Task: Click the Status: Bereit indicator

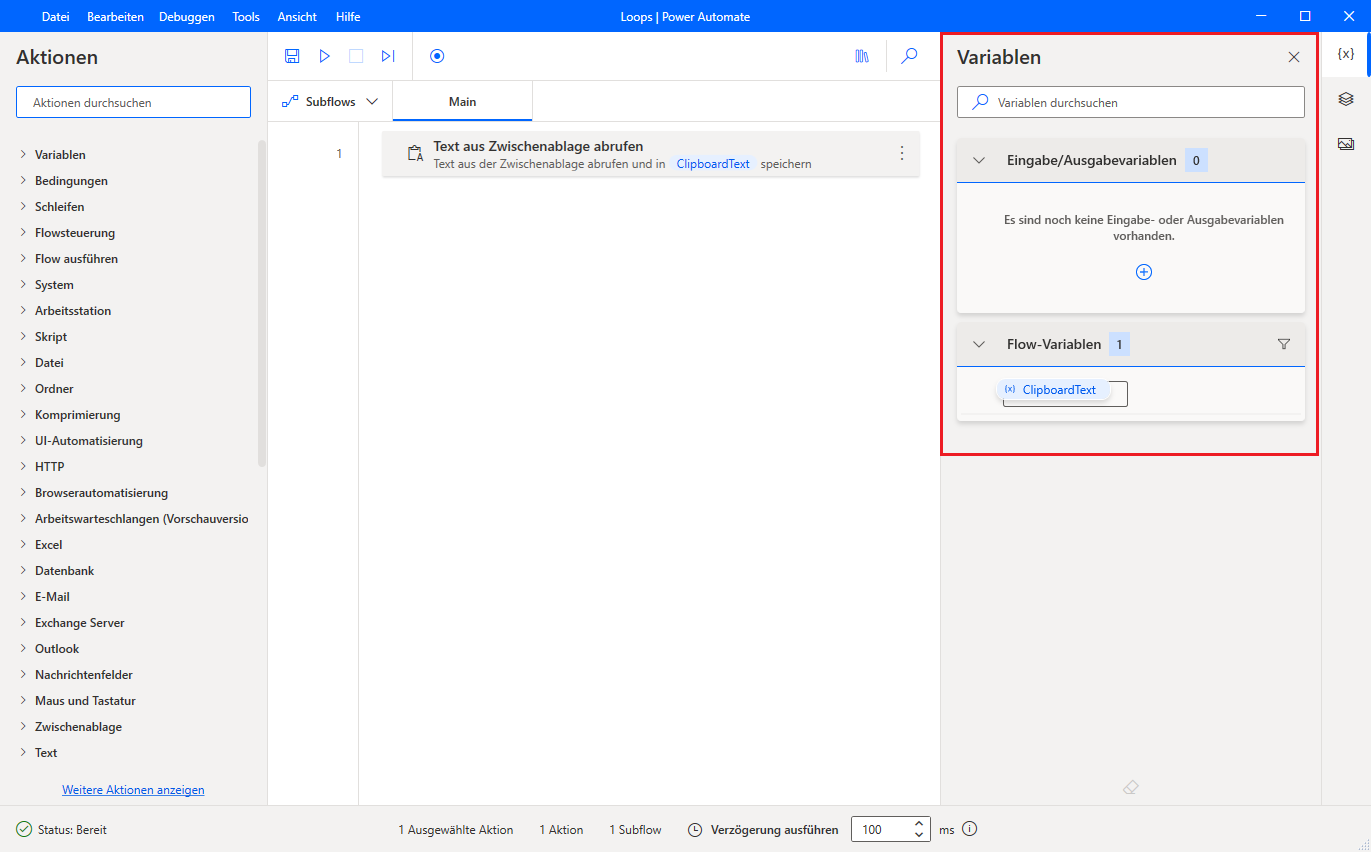Action: [x=62, y=830]
